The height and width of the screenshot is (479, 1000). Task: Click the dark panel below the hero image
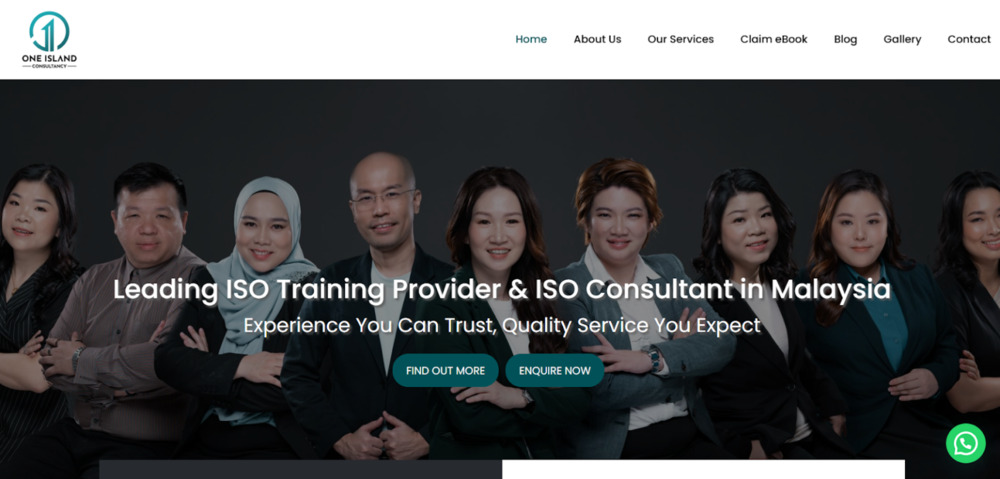[300, 469]
